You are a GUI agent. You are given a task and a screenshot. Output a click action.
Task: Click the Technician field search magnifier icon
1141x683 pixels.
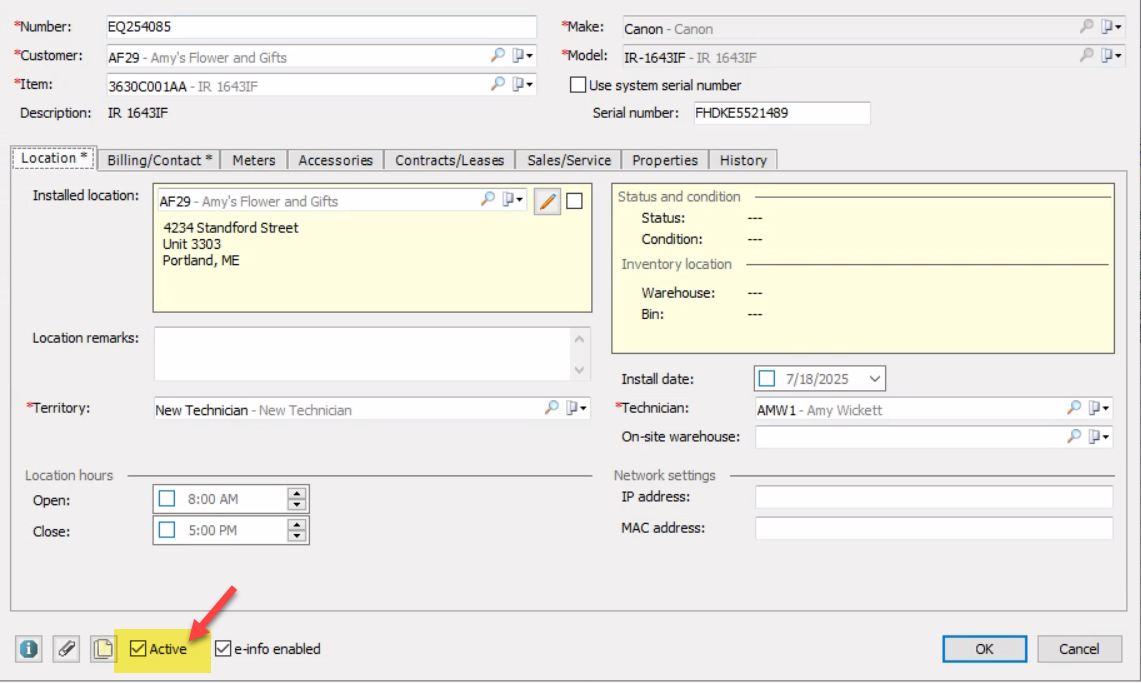1074,408
